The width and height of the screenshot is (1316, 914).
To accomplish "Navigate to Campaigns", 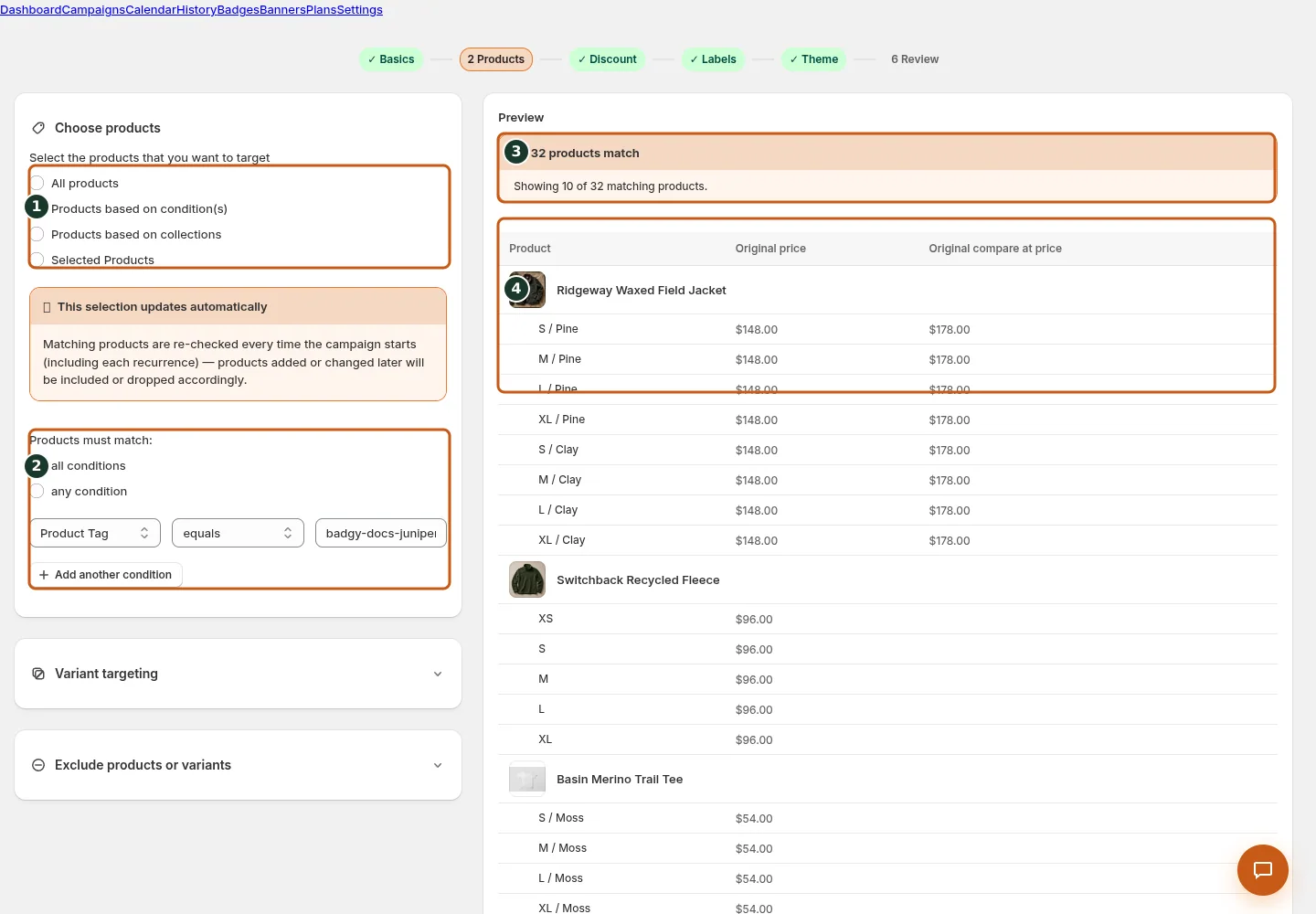I will [93, 10].
